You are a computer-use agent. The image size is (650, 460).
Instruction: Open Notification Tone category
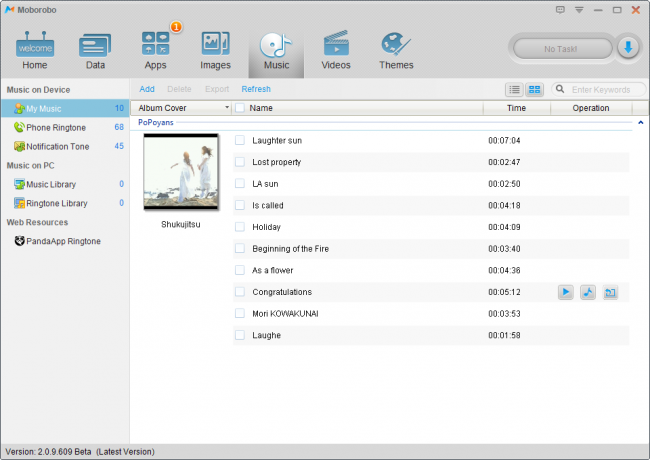(x=65, y=146)
